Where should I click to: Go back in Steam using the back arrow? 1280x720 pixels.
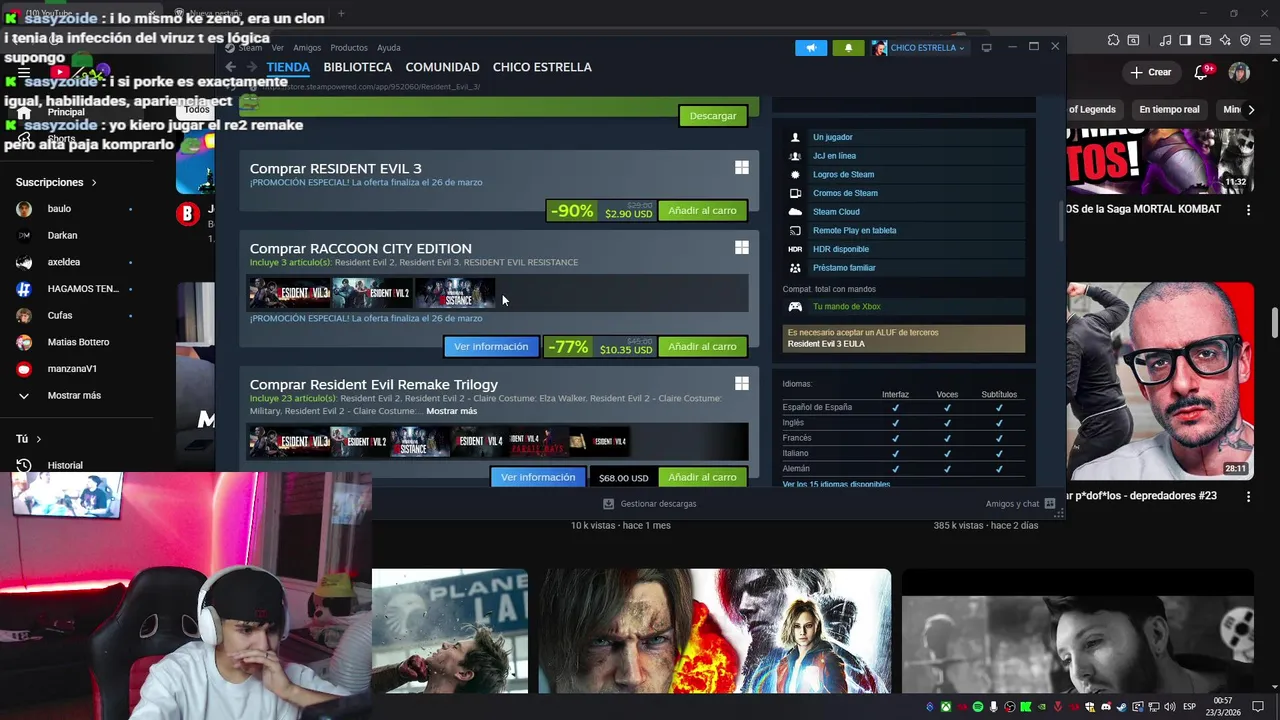pos(230,67)
